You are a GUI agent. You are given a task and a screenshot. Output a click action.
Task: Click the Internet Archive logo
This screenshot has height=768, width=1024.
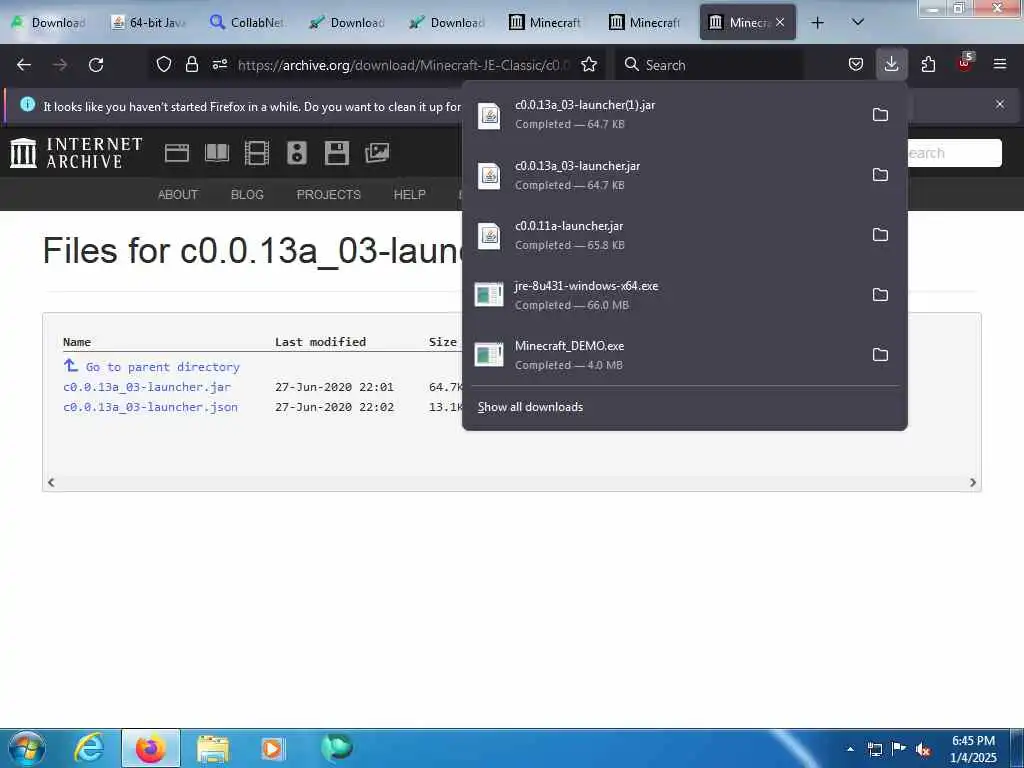pyautogui.click(x=76, y=153)
